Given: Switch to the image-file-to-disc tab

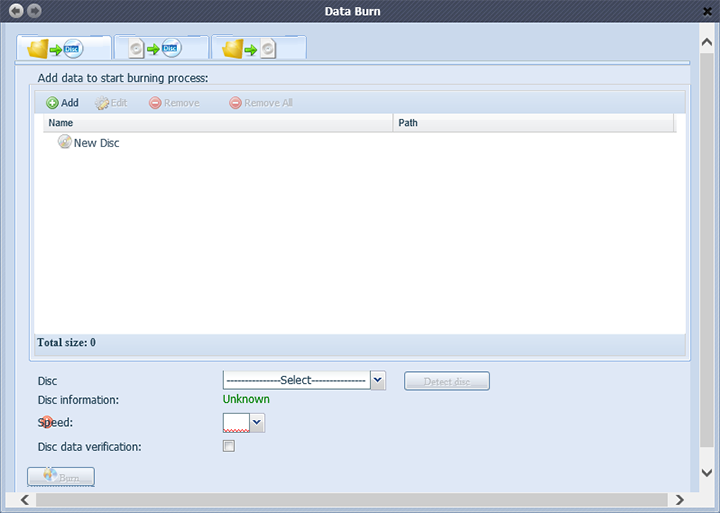Looking at the screenshot, I should tap(160, 48).
